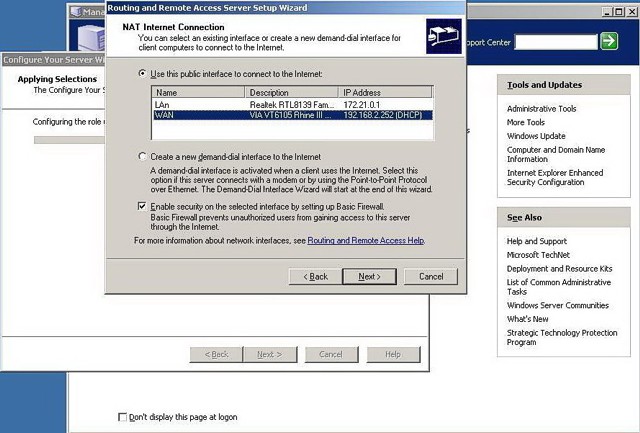The image size is (640, 433).
Task: Sort by Name column header
Action: pyautogui.click(x=198, y=92)
